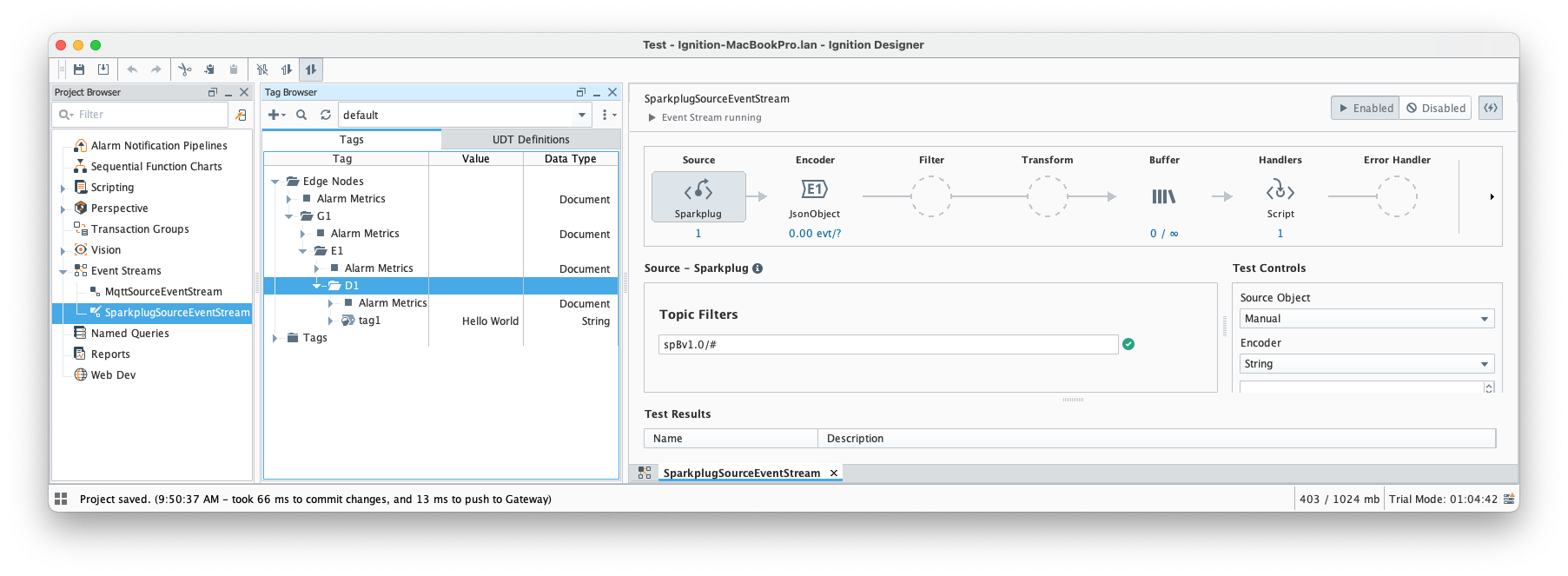This screenshot has height=576, width=1568.
Task: Click the Undo arrow in toolbar
Action: click(x=132, y=70)
